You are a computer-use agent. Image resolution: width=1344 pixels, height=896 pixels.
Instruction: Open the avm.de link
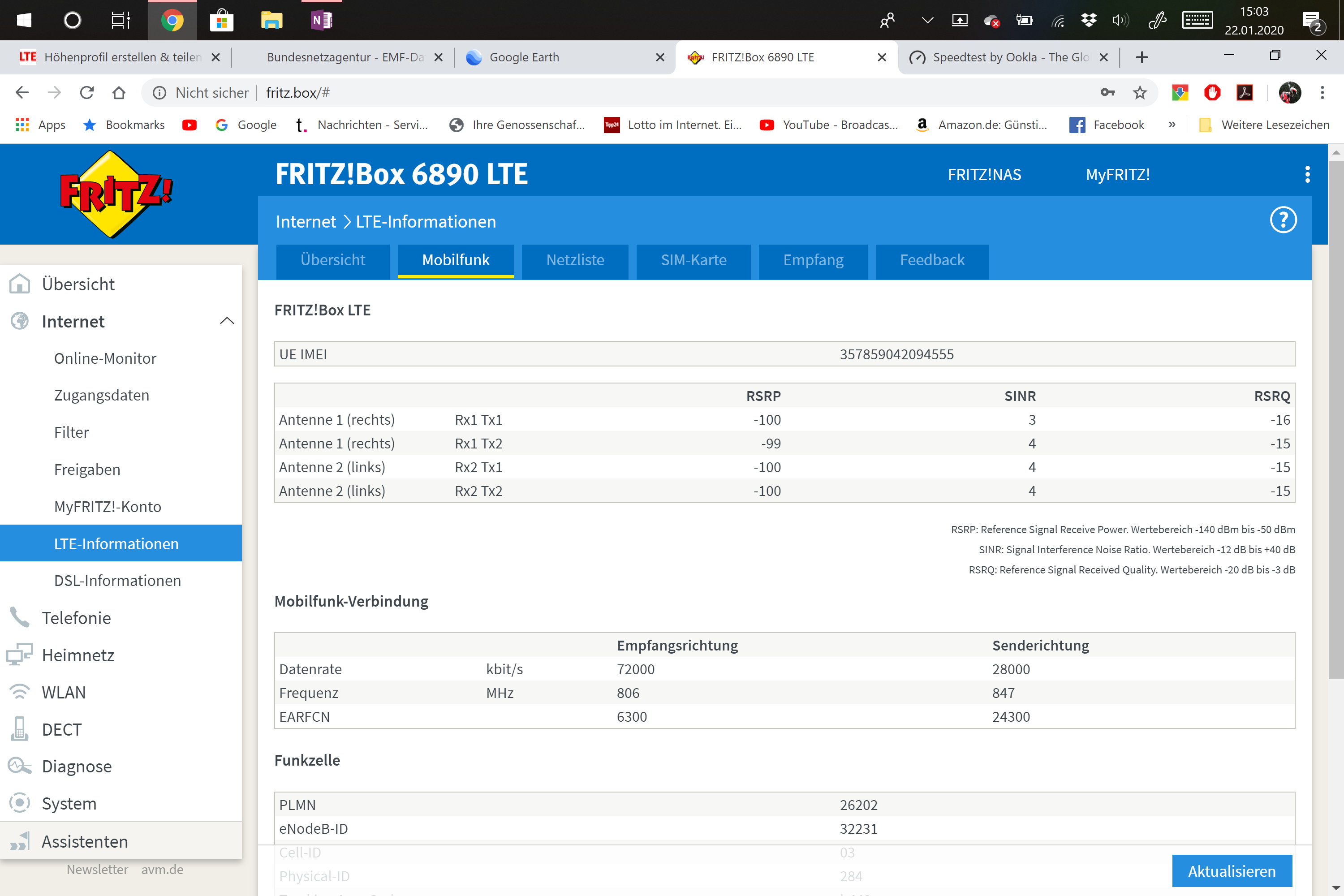pos(162,869)
